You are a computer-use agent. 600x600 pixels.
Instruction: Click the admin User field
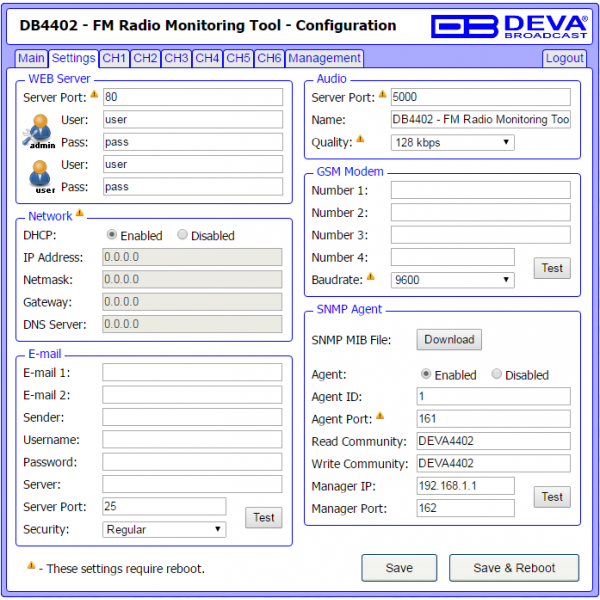click(x=193, y=119)
